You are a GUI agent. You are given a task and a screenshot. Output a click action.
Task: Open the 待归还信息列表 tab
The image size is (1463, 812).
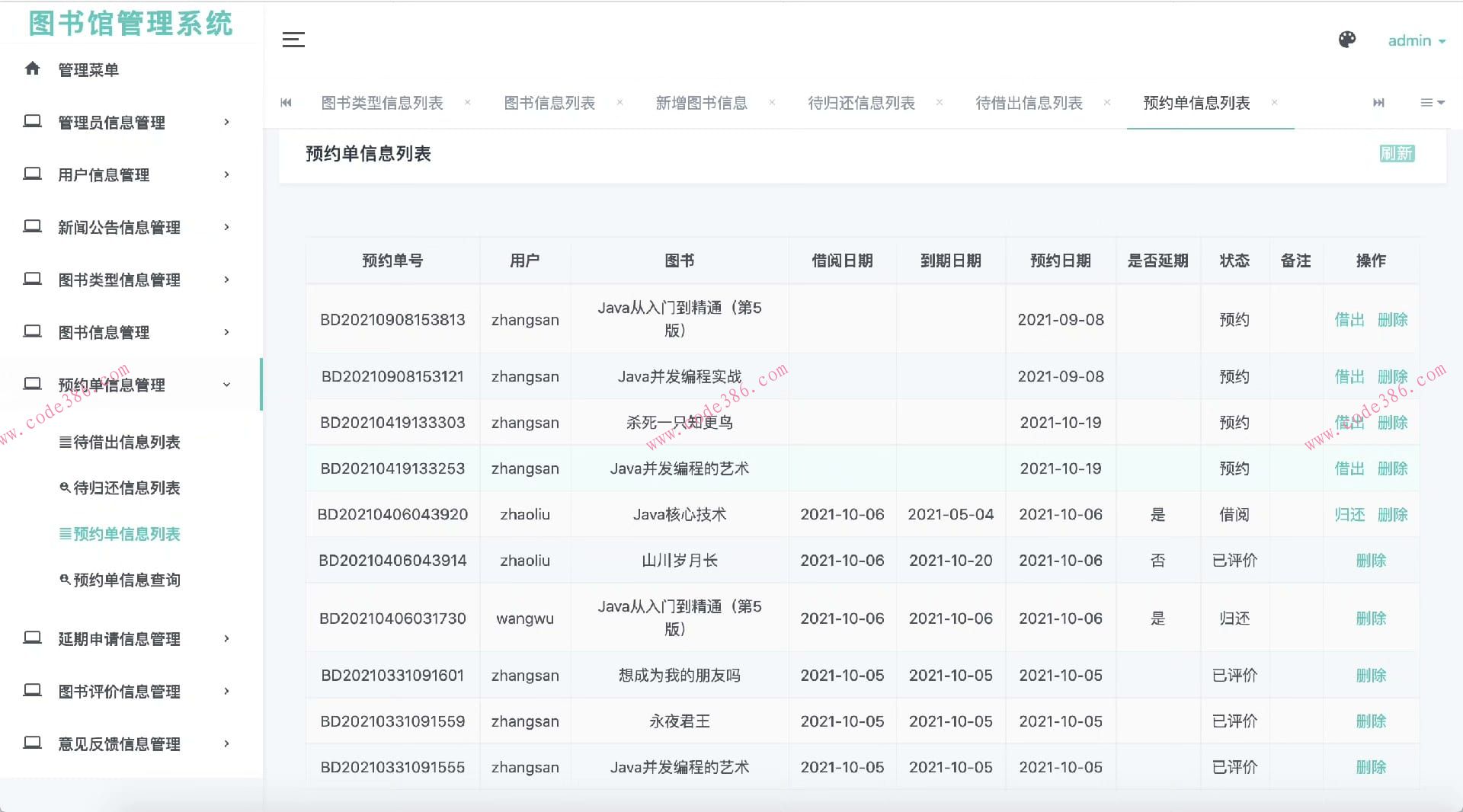point(860,103)
